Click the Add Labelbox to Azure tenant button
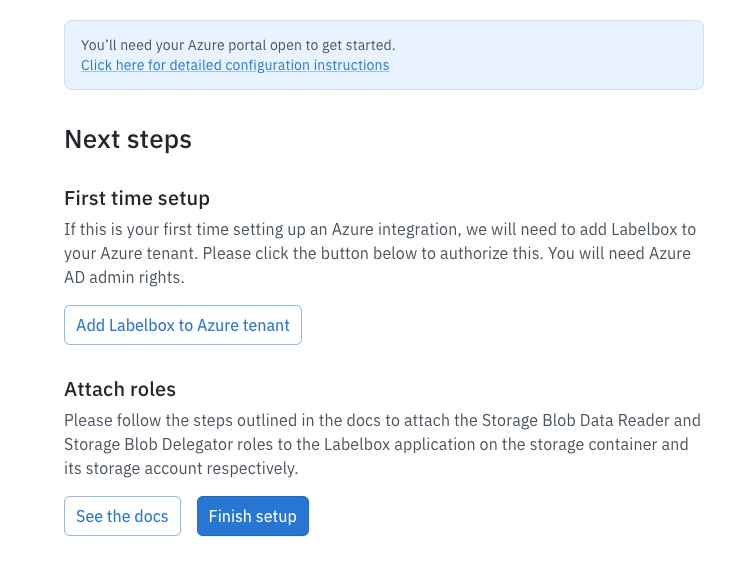The width and height of the screenshot is (748, 587). tap(183, 325)
